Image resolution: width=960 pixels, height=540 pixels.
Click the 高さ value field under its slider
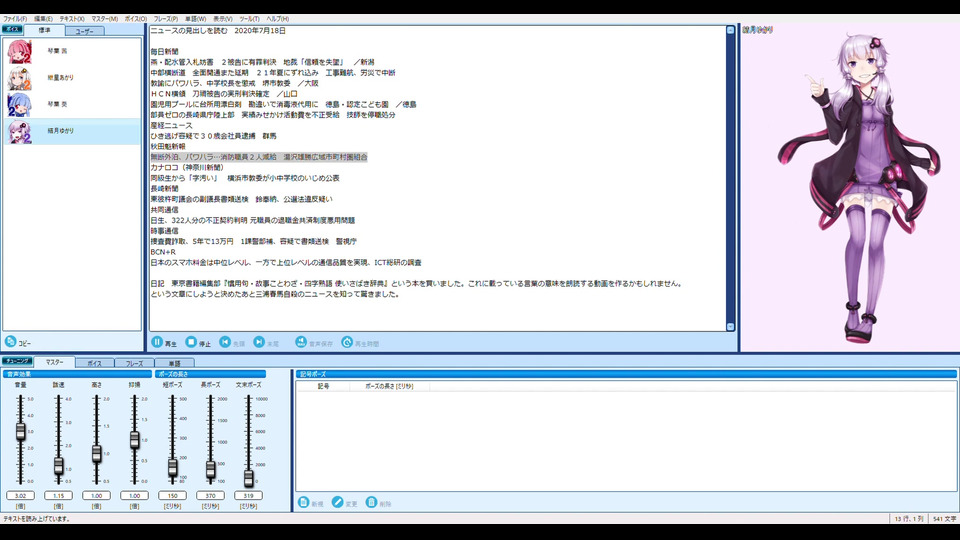96,495
